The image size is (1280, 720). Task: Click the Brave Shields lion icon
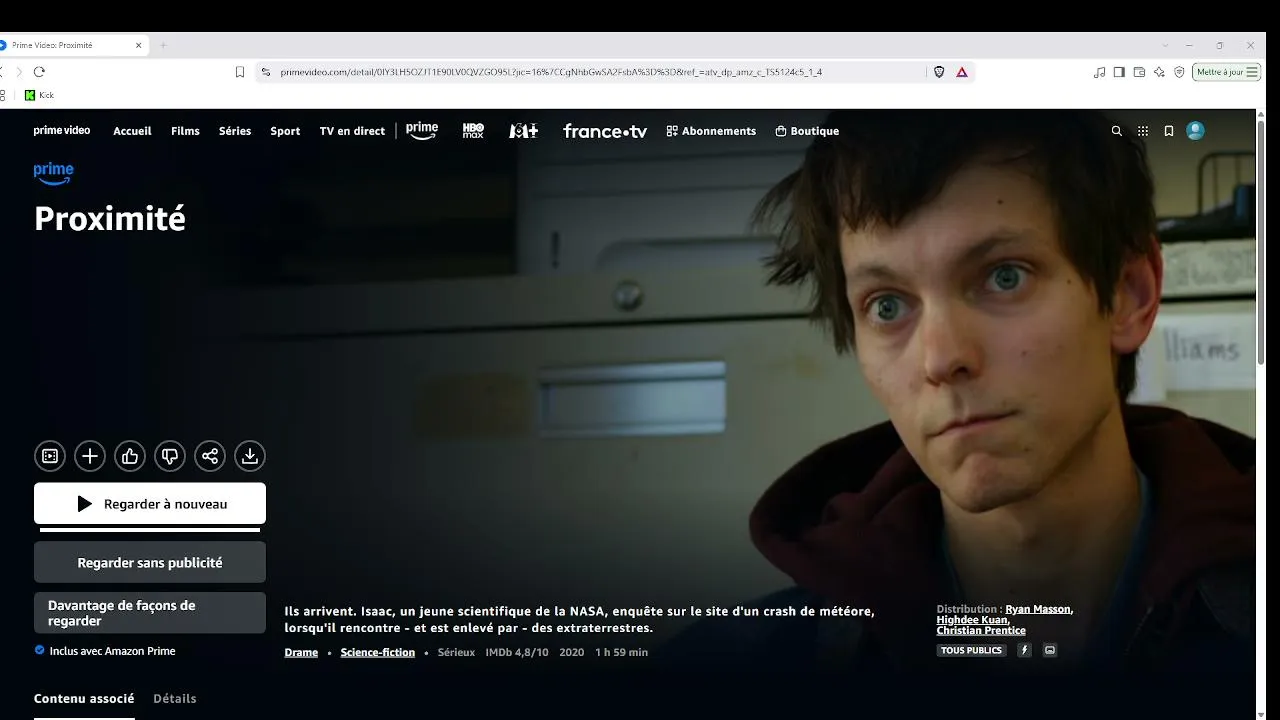[939, 72]
